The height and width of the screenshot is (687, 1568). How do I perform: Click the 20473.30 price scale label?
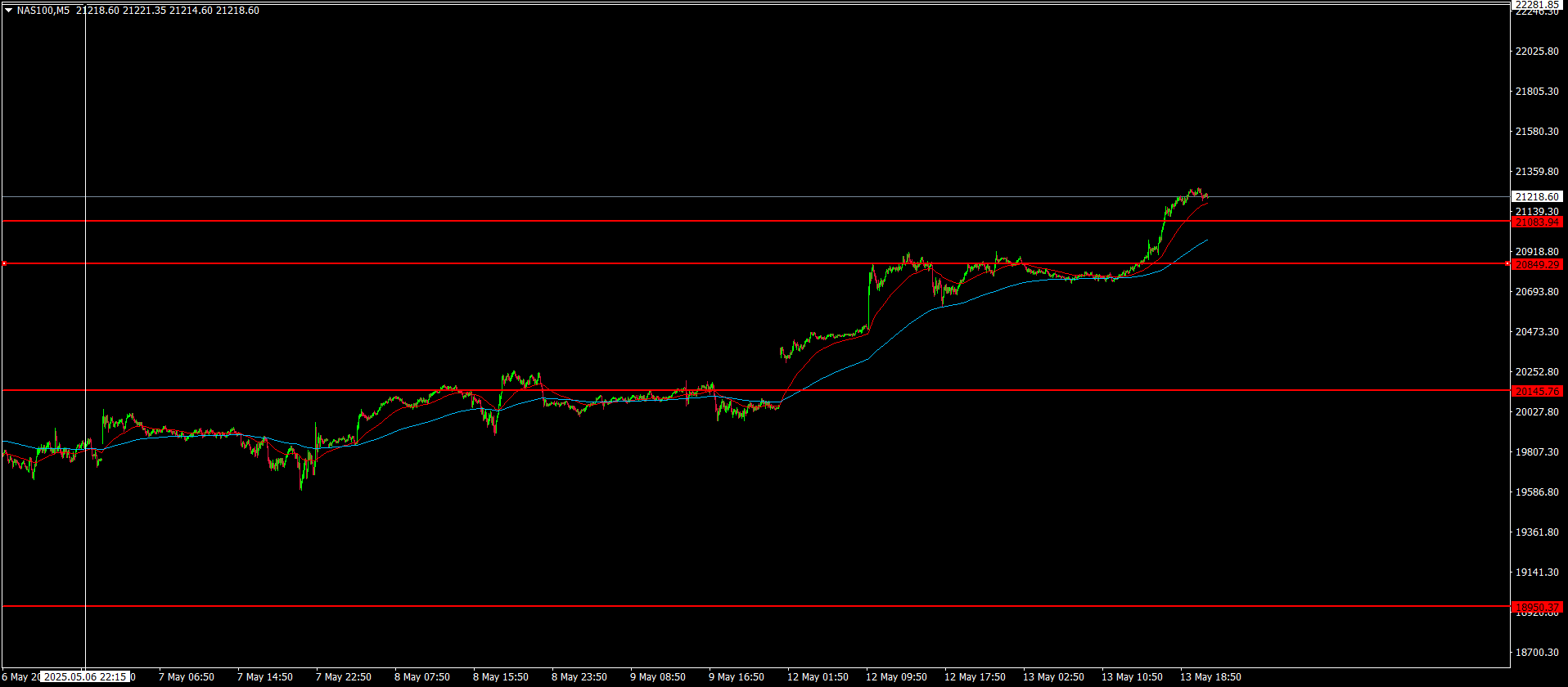click(1537, 332)
